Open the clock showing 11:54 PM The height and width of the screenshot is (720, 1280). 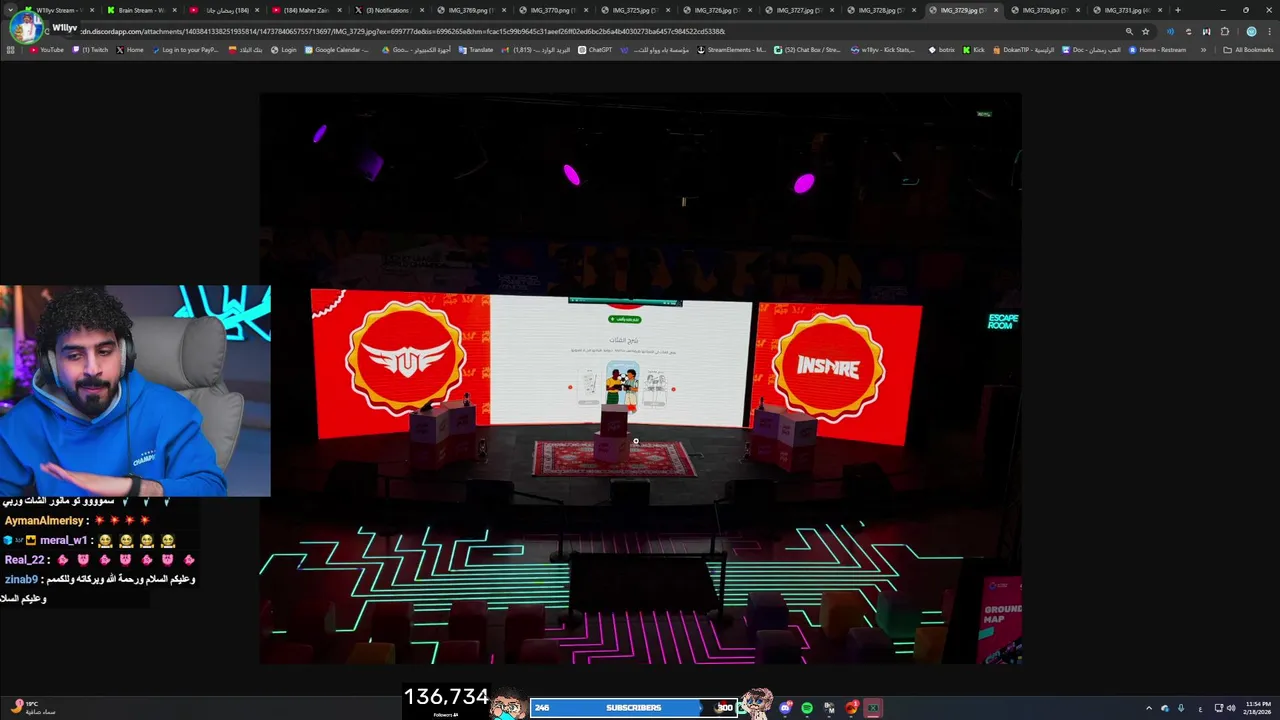click(1258, 708)
